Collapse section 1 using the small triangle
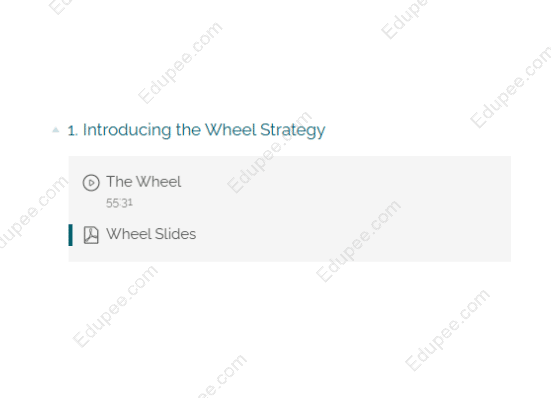This screenshot has width=551, height=398. pyautogui.click(x=56, y=130)
